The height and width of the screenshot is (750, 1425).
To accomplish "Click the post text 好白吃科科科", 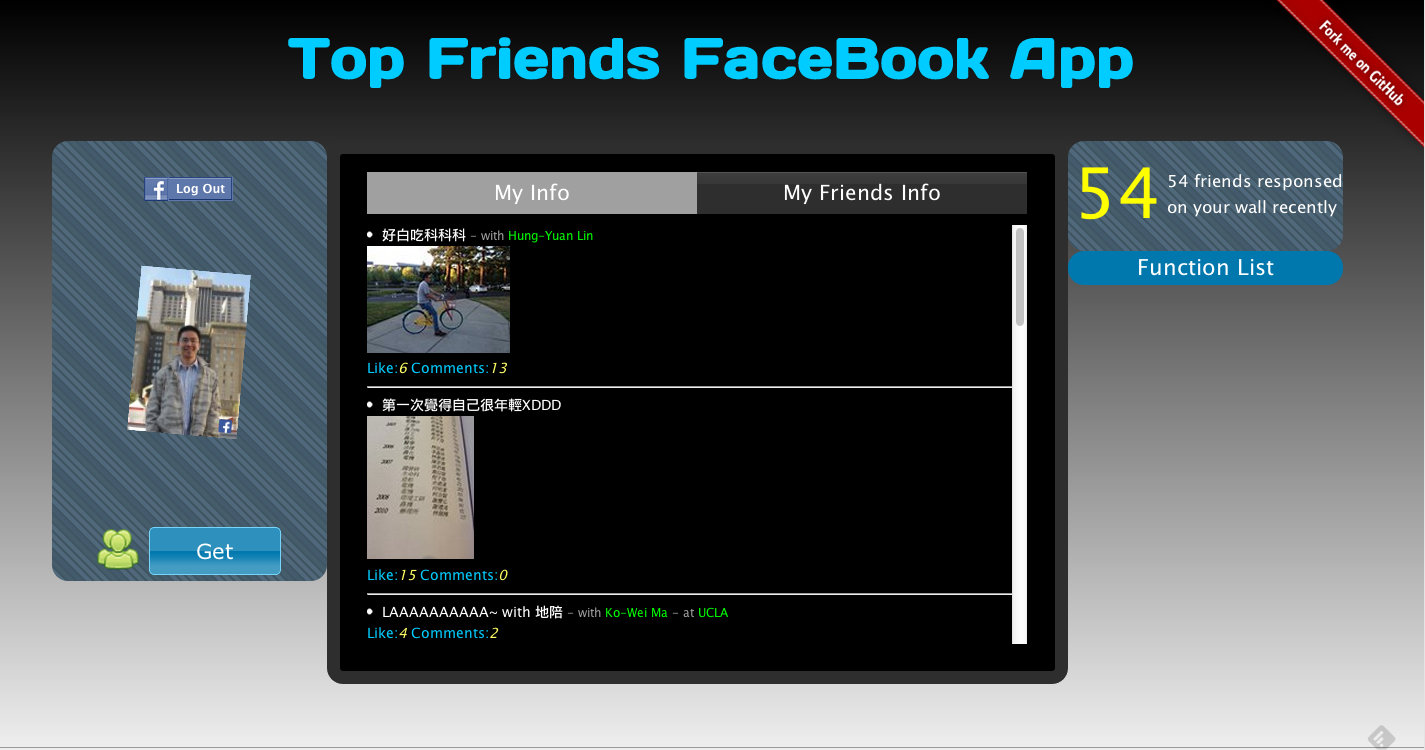I will pyautogui.click(x=424, y=235).
